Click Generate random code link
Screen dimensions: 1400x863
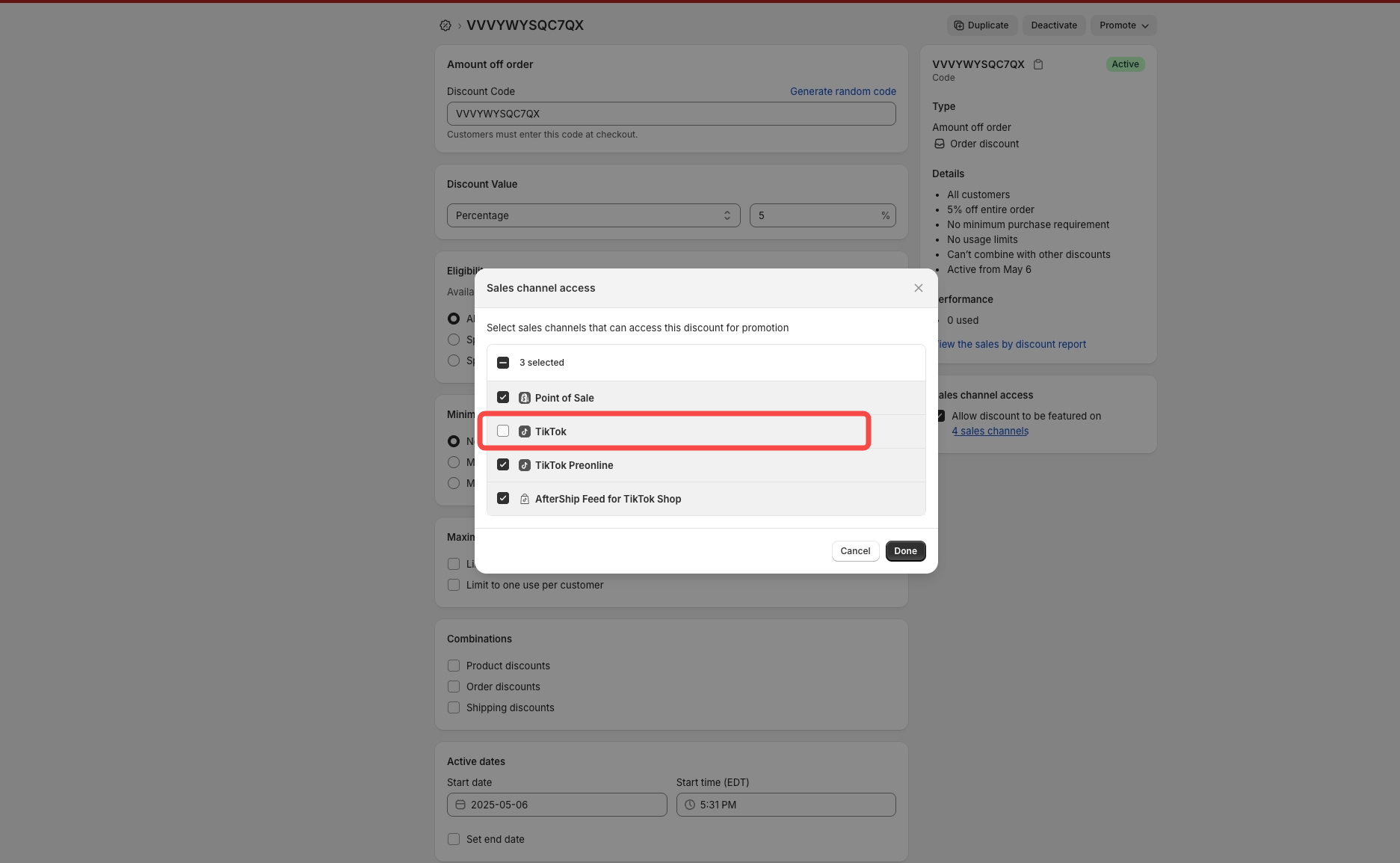point(842,91)
